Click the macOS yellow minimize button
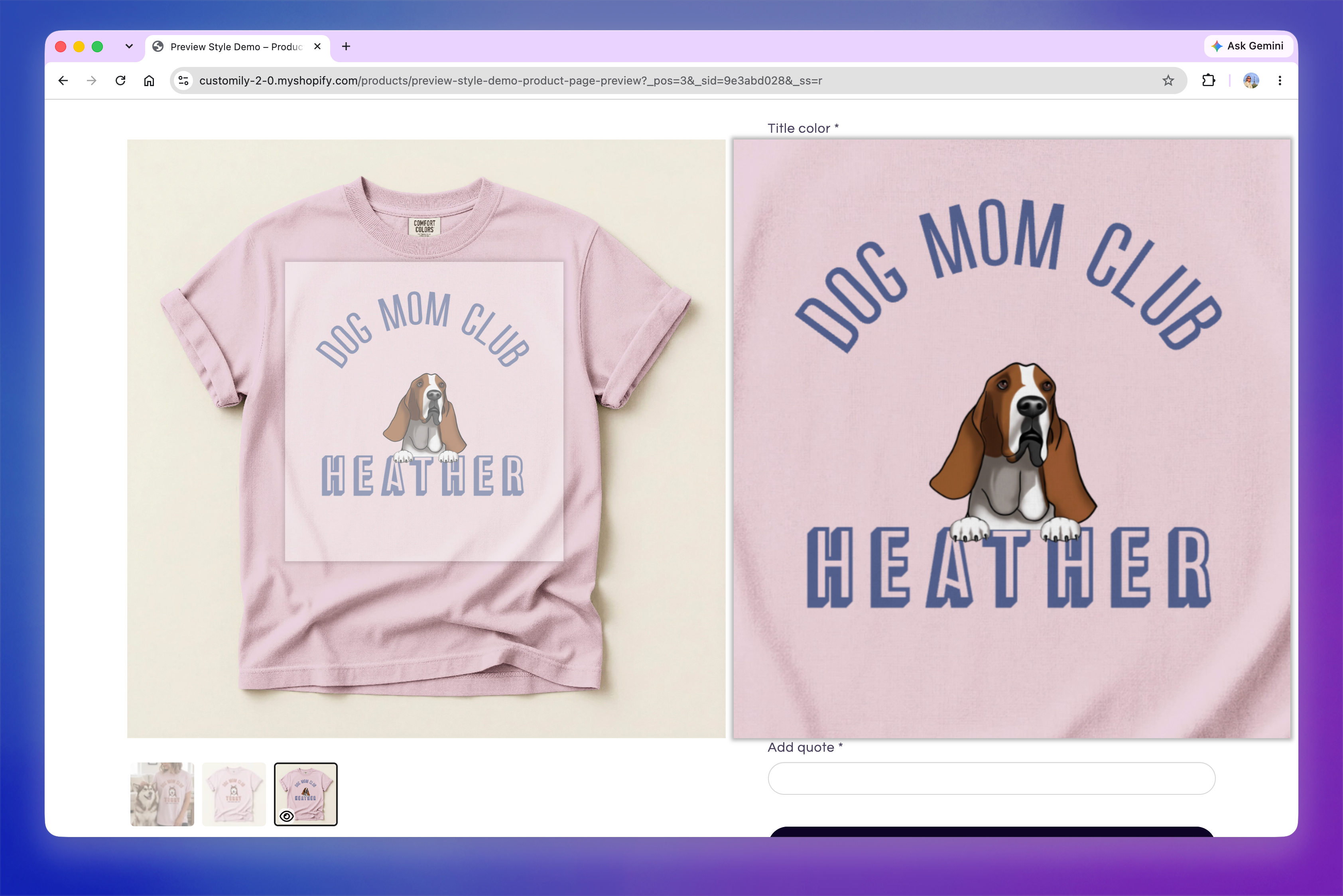Viewport: 1343px width, 896px height. [x=79, y=46]
